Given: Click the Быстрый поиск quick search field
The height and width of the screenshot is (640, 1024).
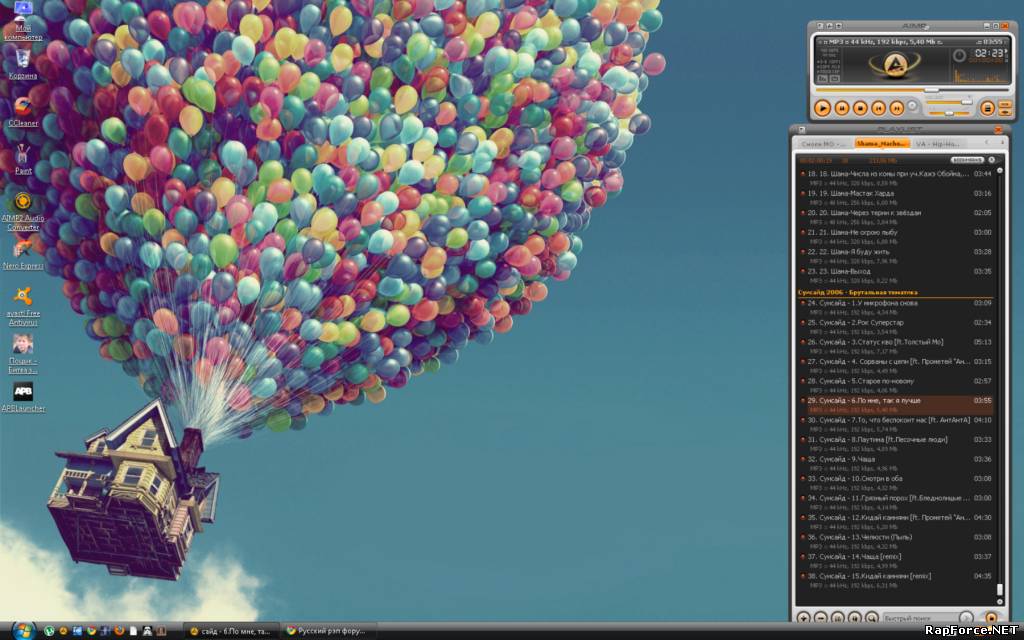Looking at the screenshot, I should (x=921, y=617).
